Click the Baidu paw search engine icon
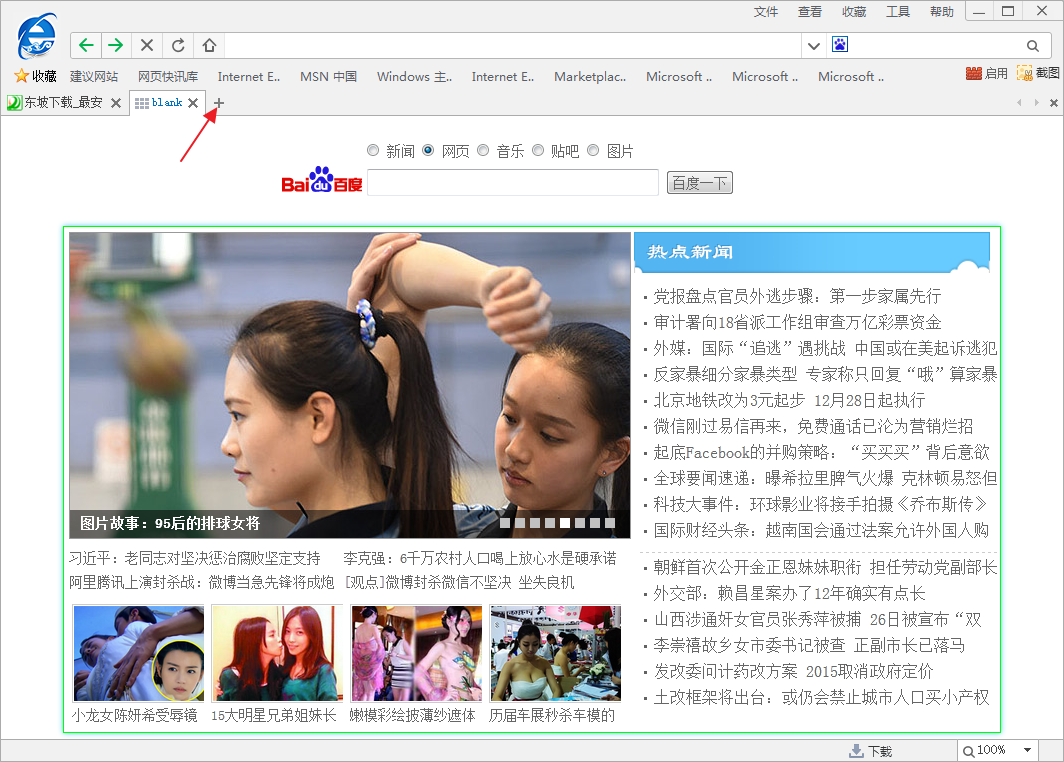The image size is (1064, 762). [x=839, y=45]
